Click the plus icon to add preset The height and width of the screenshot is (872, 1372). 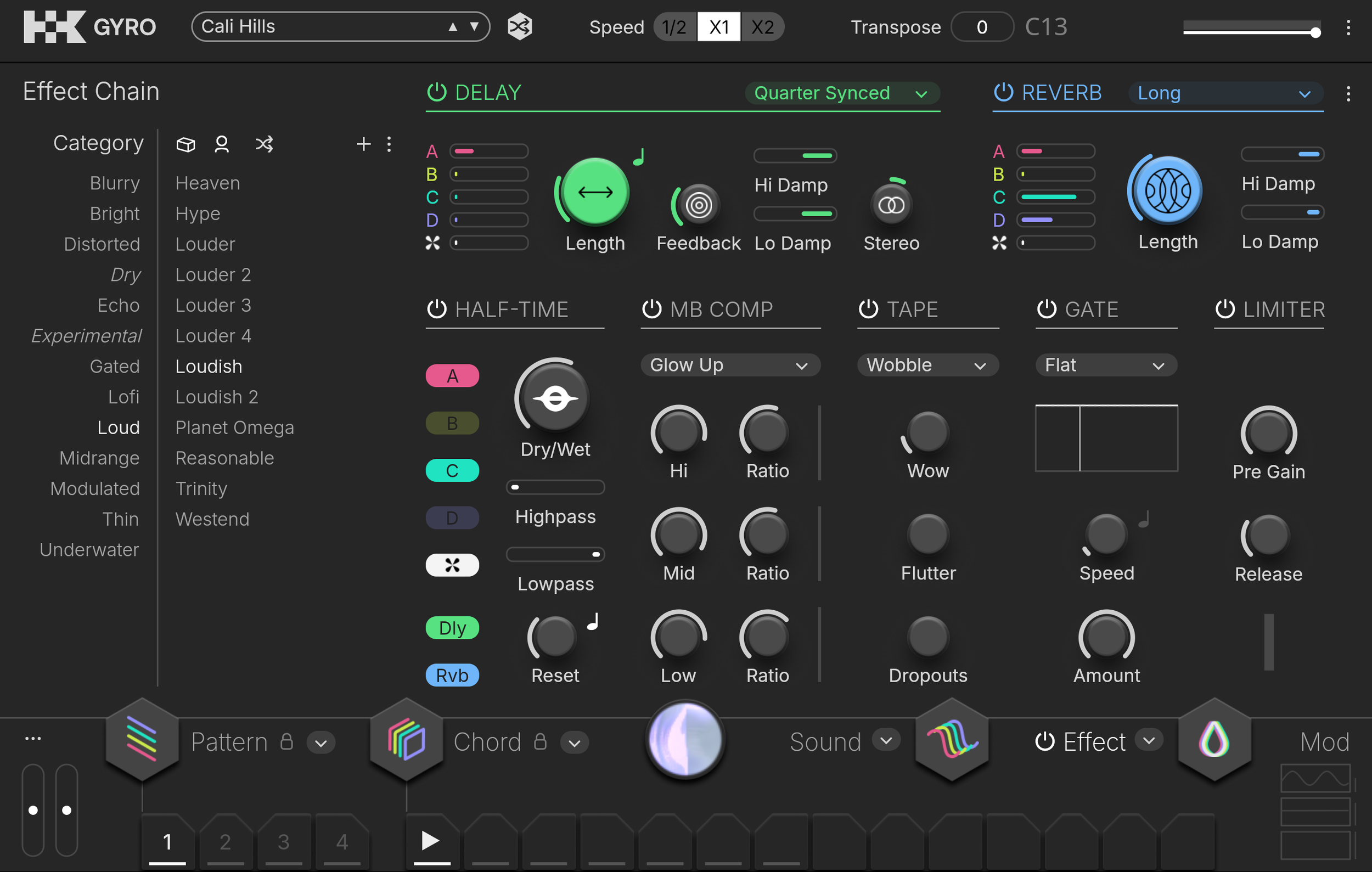[x=363, y=145]
